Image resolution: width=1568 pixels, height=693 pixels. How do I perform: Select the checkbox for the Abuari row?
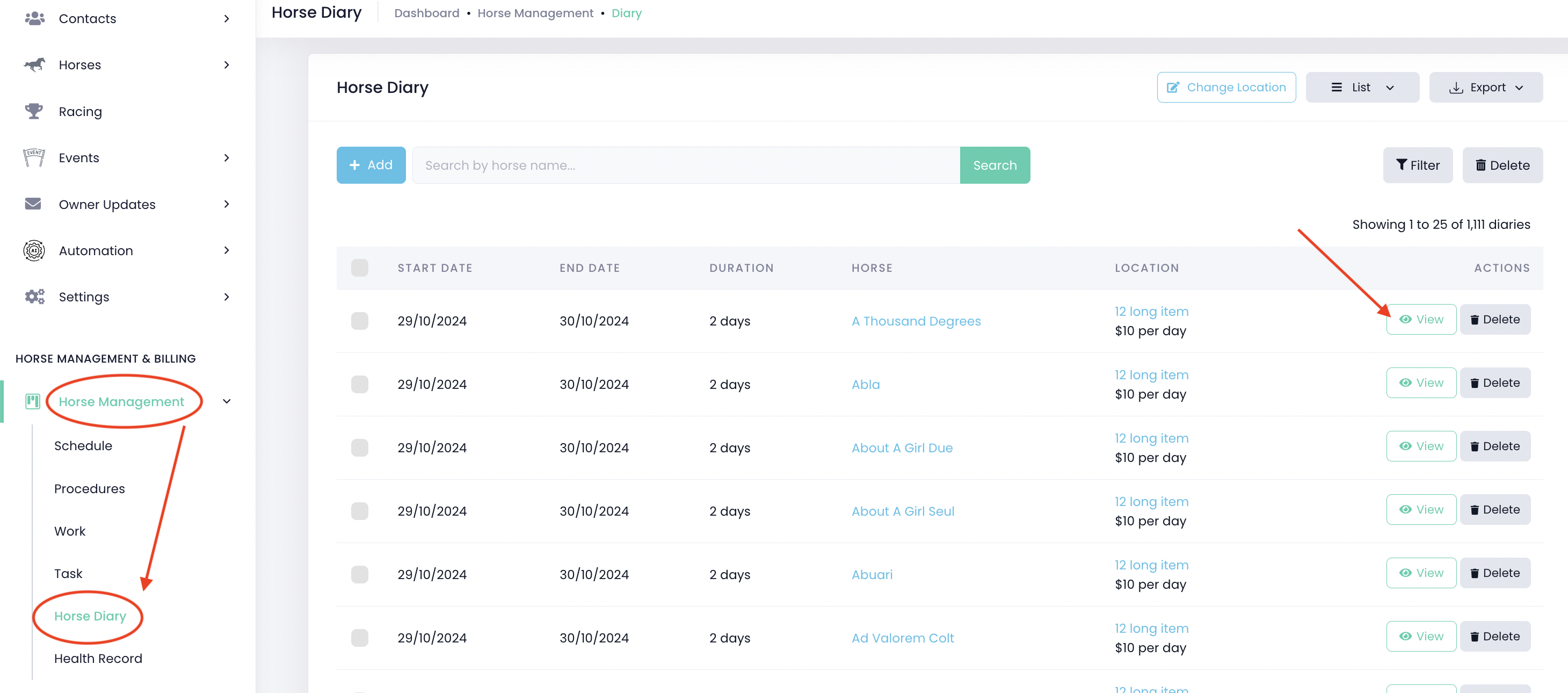pos(359,574)
